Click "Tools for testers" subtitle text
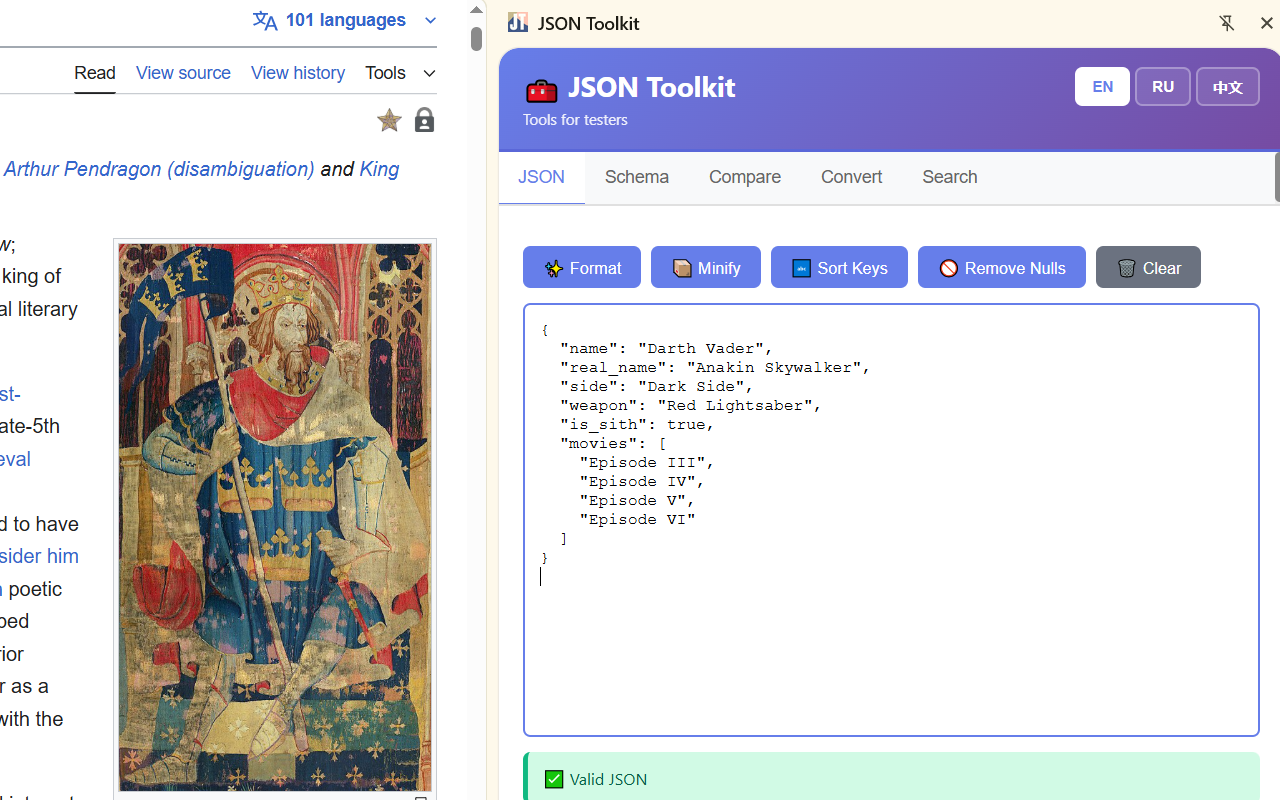 tap(575, 119)
